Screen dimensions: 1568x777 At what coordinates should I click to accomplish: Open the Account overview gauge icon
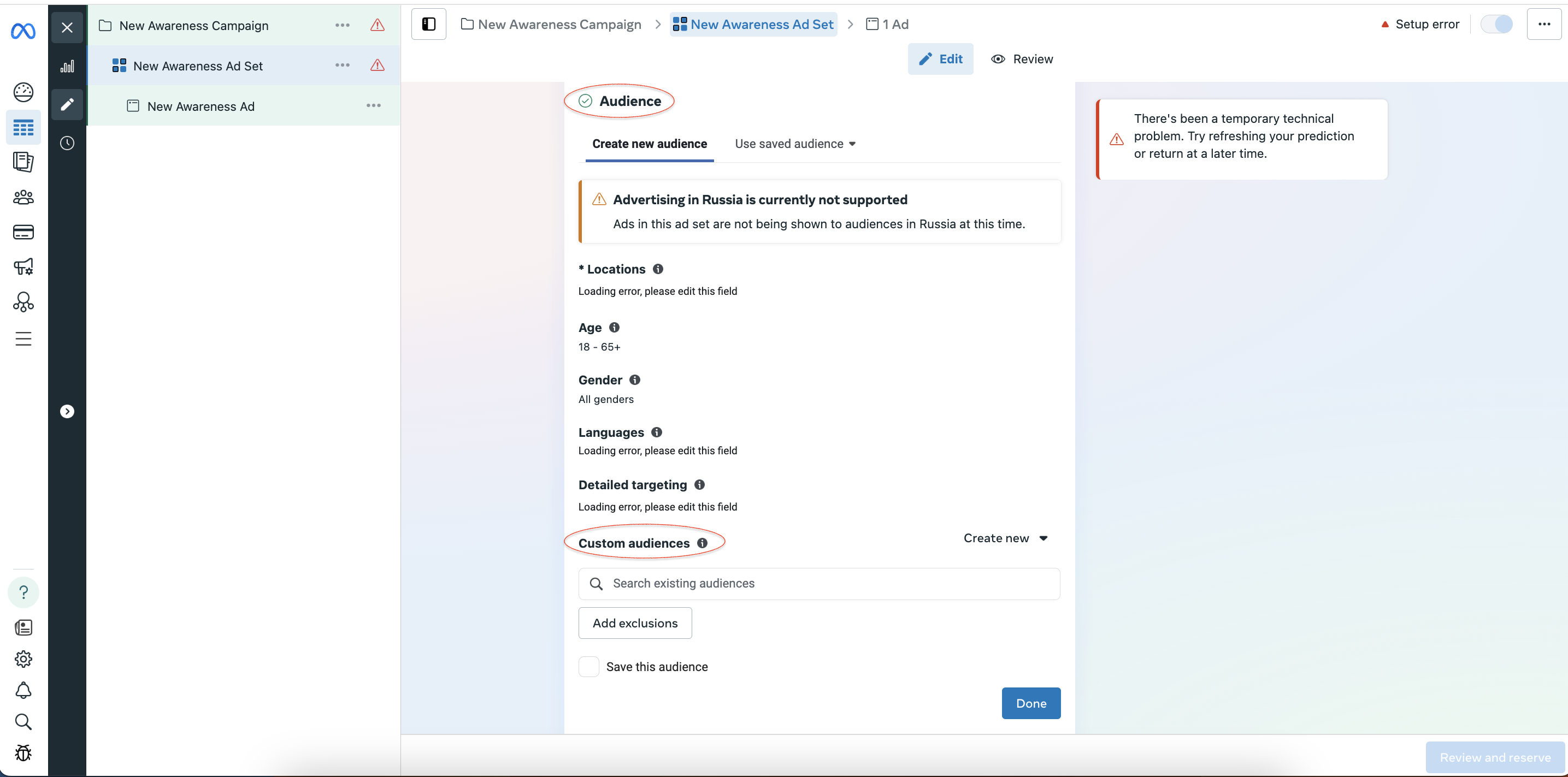point(23,92)
